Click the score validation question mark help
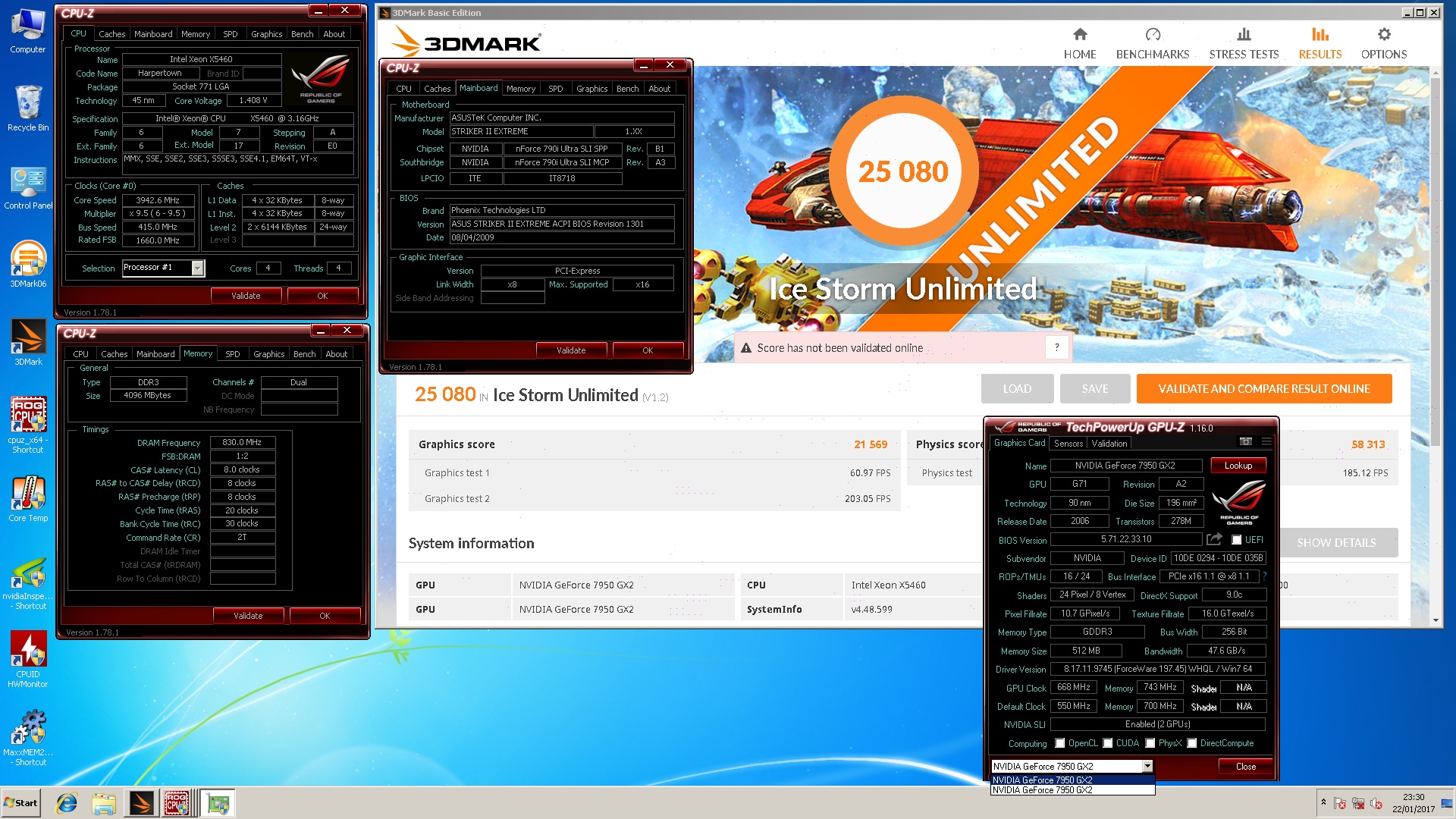The height and width of the screenshot is (819, 1456). (x=1056, y=347)
